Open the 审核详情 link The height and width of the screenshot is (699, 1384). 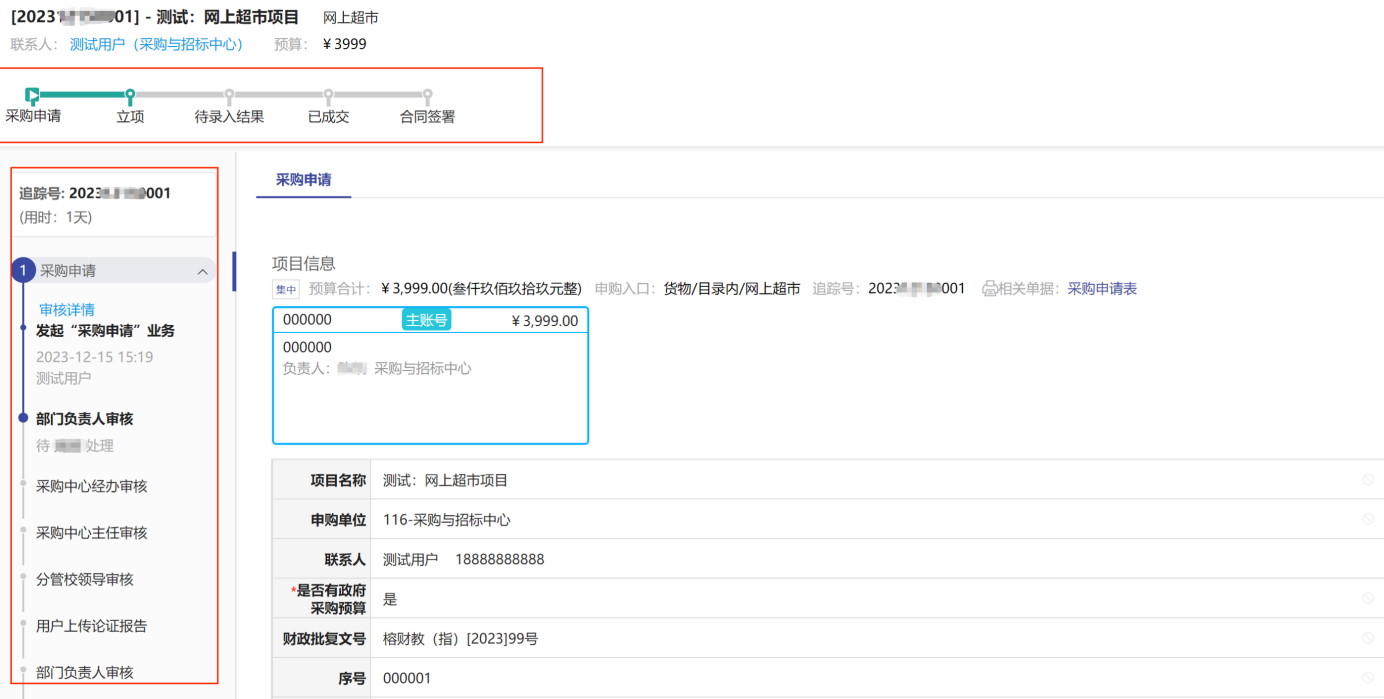click(x=67, y=310)
